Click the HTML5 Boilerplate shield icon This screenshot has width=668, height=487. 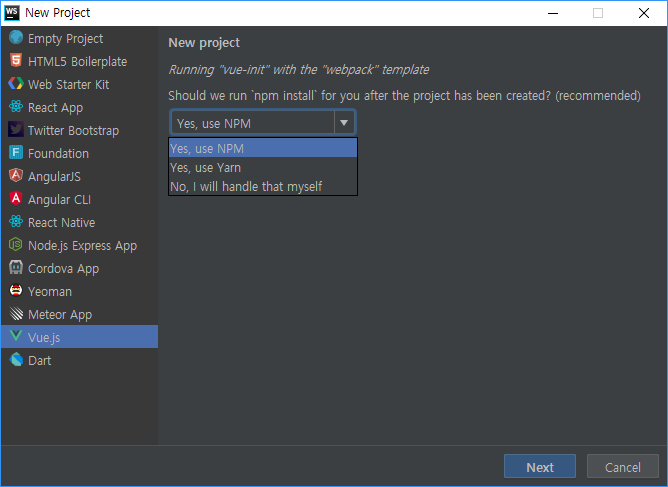click(x=16, y=61)
